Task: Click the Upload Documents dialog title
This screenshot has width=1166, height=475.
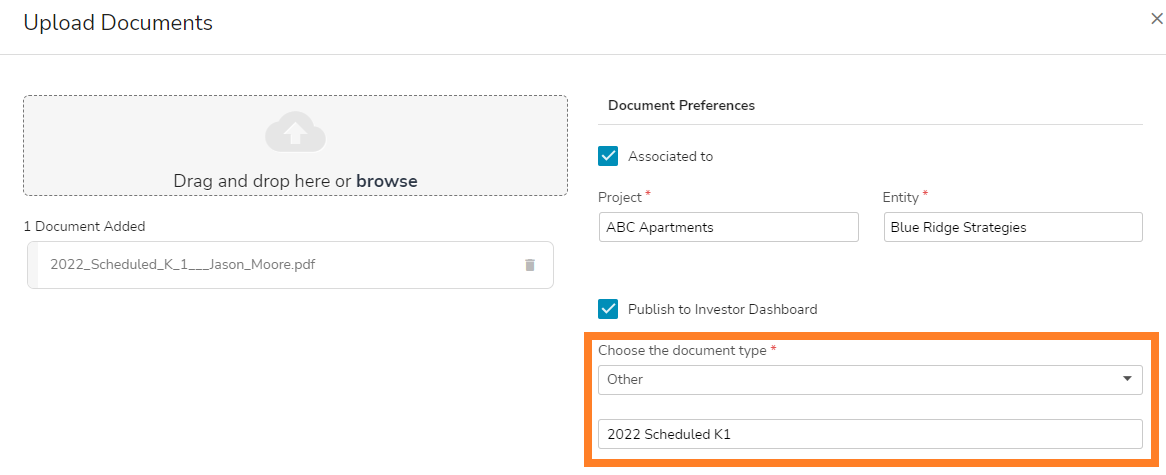Action: (118, 22)
